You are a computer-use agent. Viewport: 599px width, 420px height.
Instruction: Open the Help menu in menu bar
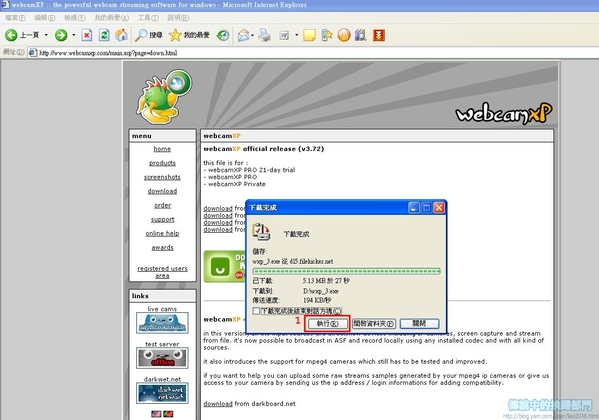click(x=178, y=18)
